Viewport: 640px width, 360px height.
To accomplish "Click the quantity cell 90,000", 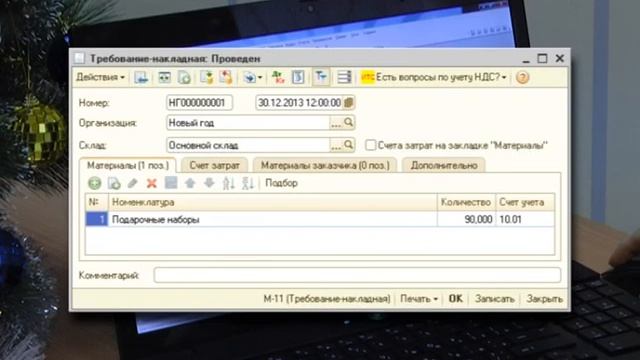I will pyautogui.click(x=466, y=219).
